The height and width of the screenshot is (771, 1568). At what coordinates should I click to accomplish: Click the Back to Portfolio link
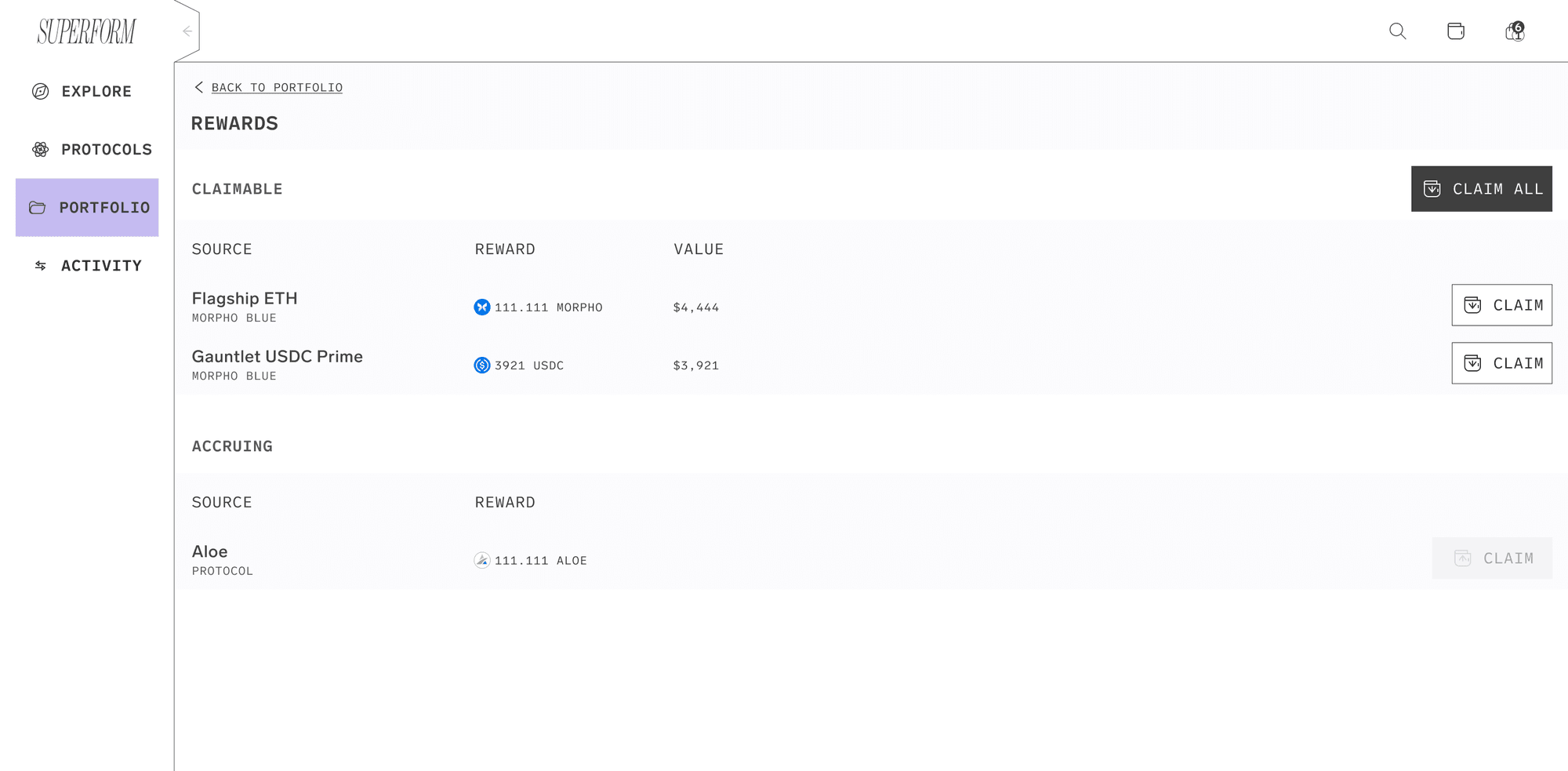point(277,87)
